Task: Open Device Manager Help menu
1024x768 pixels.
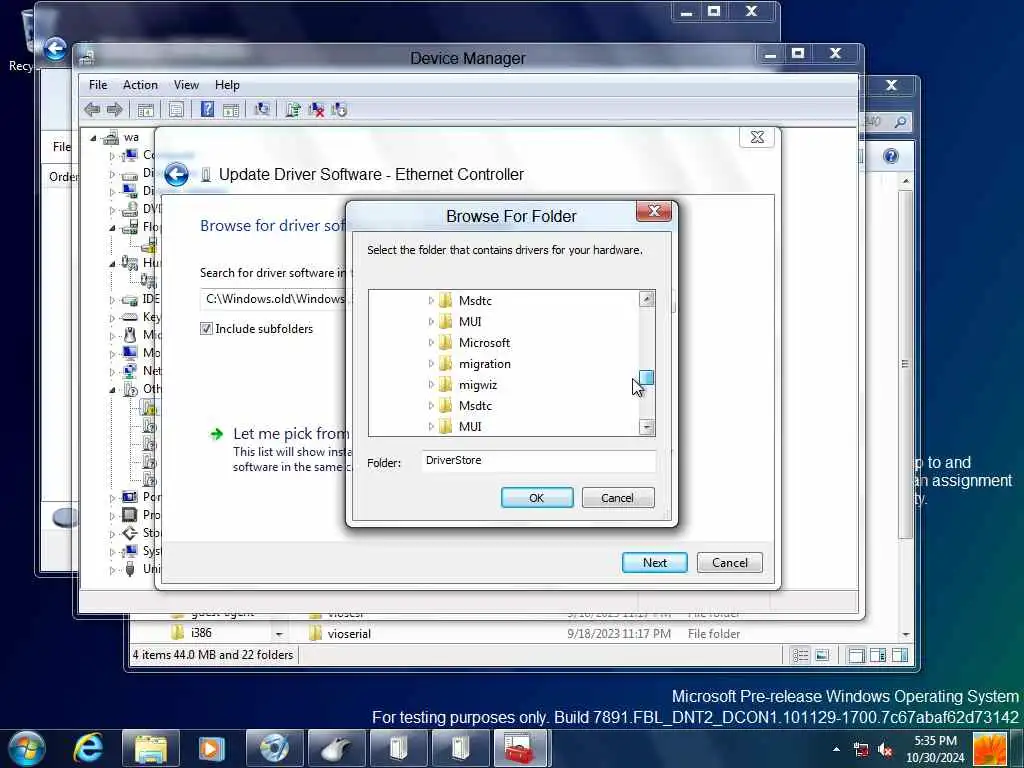Action: [227, 85]
